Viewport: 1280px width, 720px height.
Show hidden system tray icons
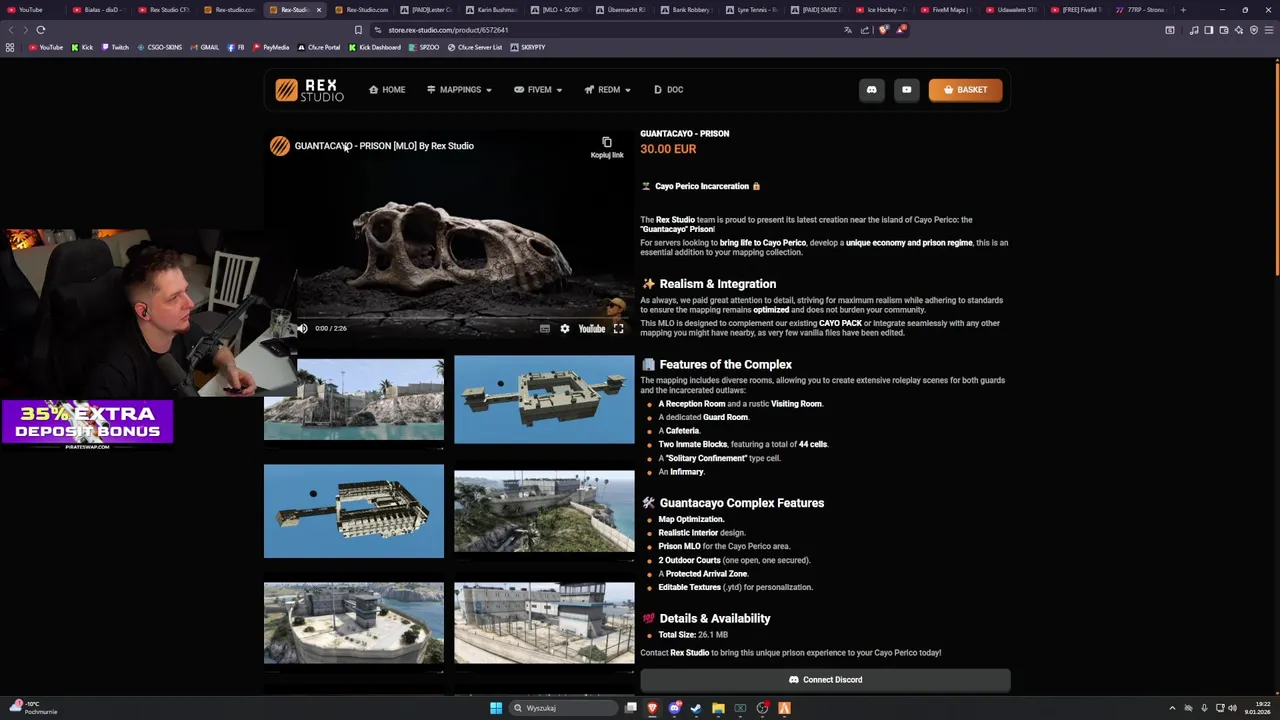pos(1172,708)
